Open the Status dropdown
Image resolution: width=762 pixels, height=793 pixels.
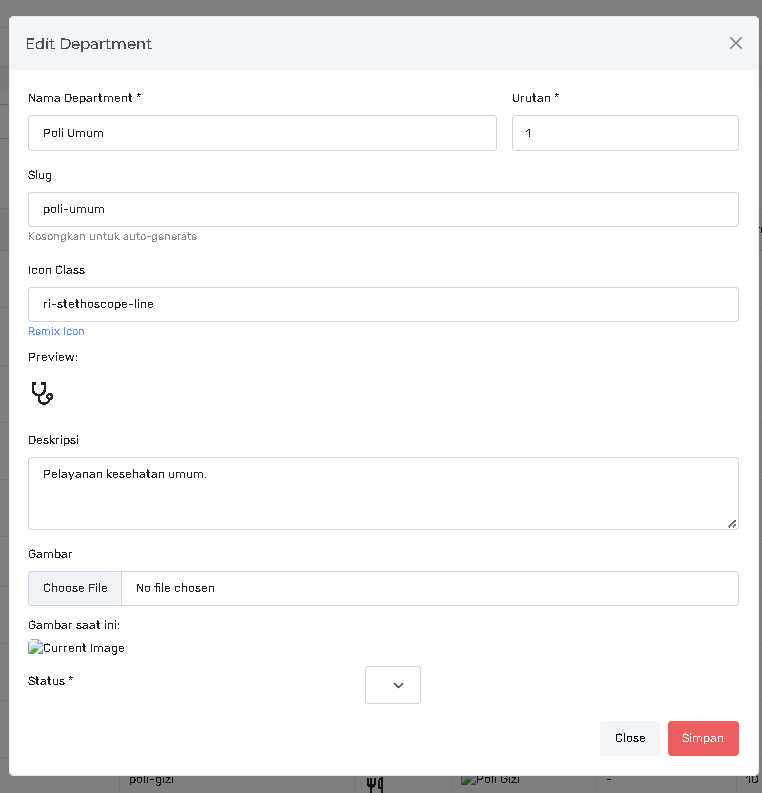click(393, 685)
